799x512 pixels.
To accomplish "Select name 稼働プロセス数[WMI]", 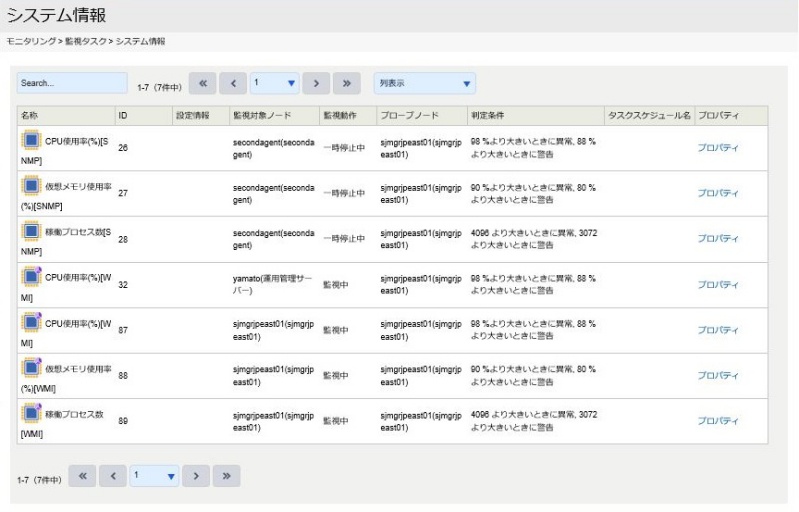I will coord(62,424).
